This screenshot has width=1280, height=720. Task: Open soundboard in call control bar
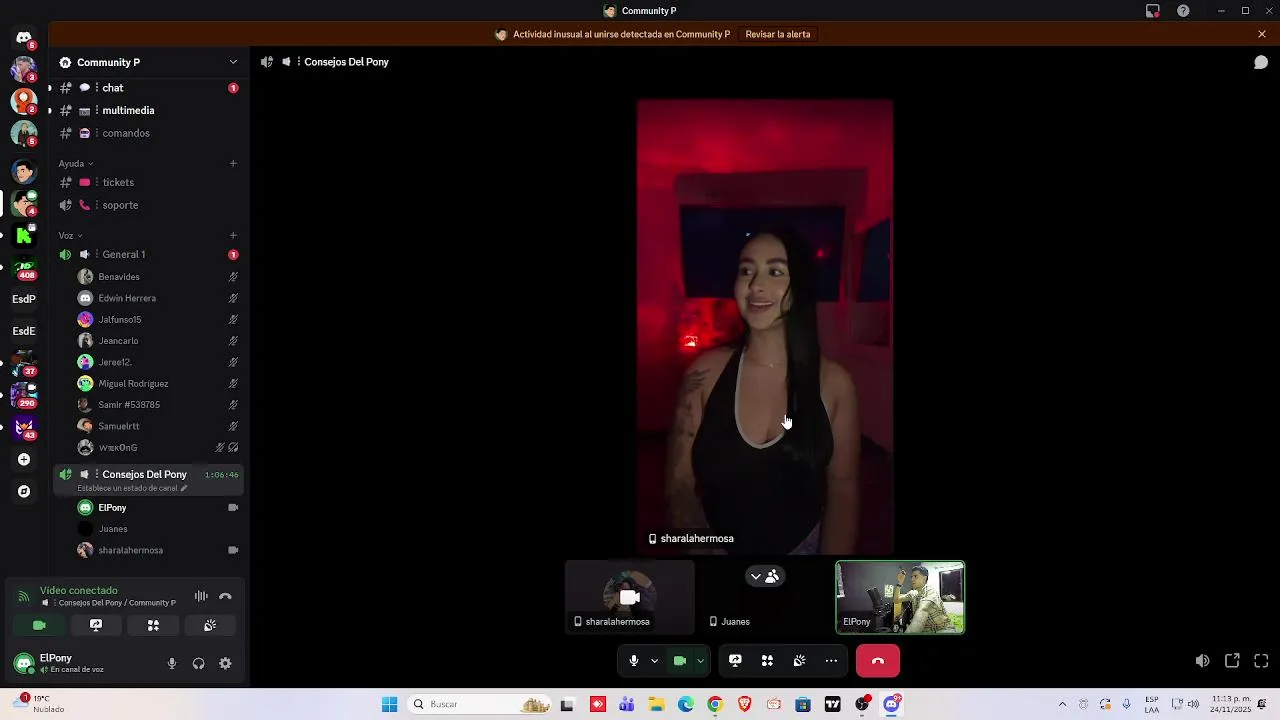pyautogui.click(x=799, y=661)
